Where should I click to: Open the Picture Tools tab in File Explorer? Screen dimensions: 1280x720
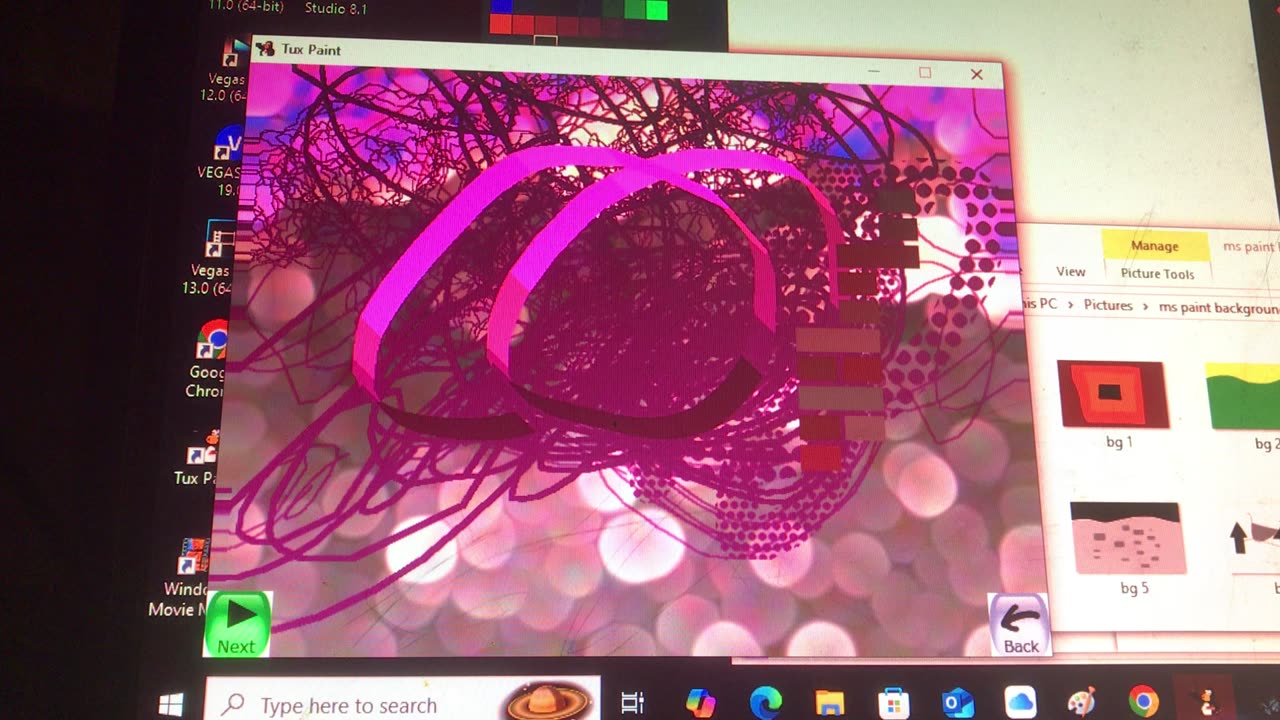point(1157,274)
